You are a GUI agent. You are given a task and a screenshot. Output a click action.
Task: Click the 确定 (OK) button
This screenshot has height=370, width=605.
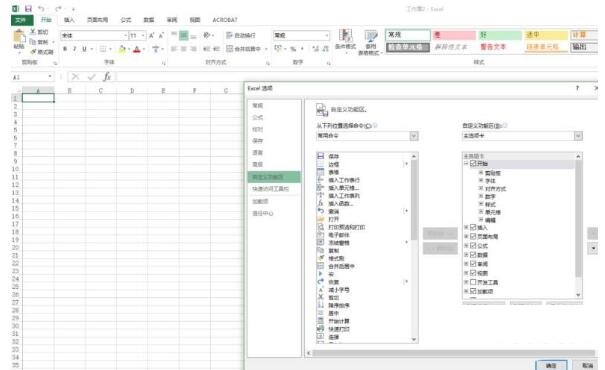click(x=551, y=365)
